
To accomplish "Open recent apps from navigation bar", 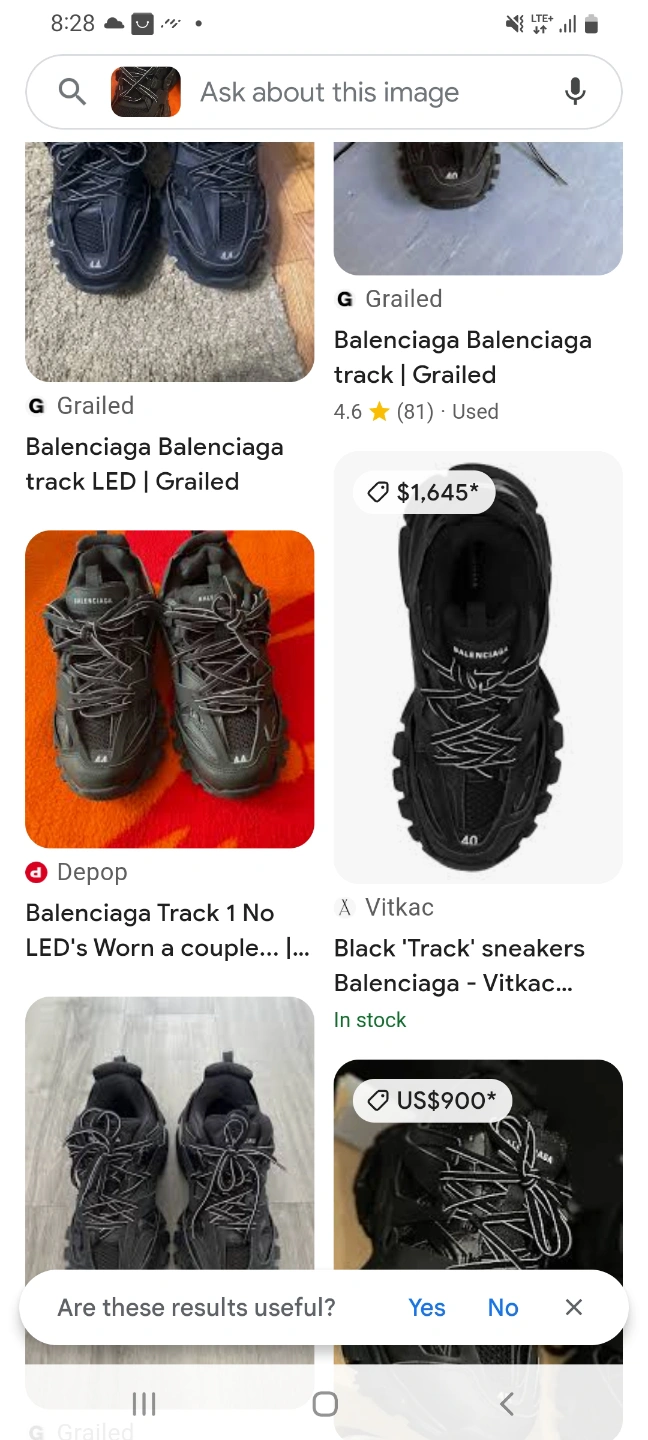I will point(144,1404).
